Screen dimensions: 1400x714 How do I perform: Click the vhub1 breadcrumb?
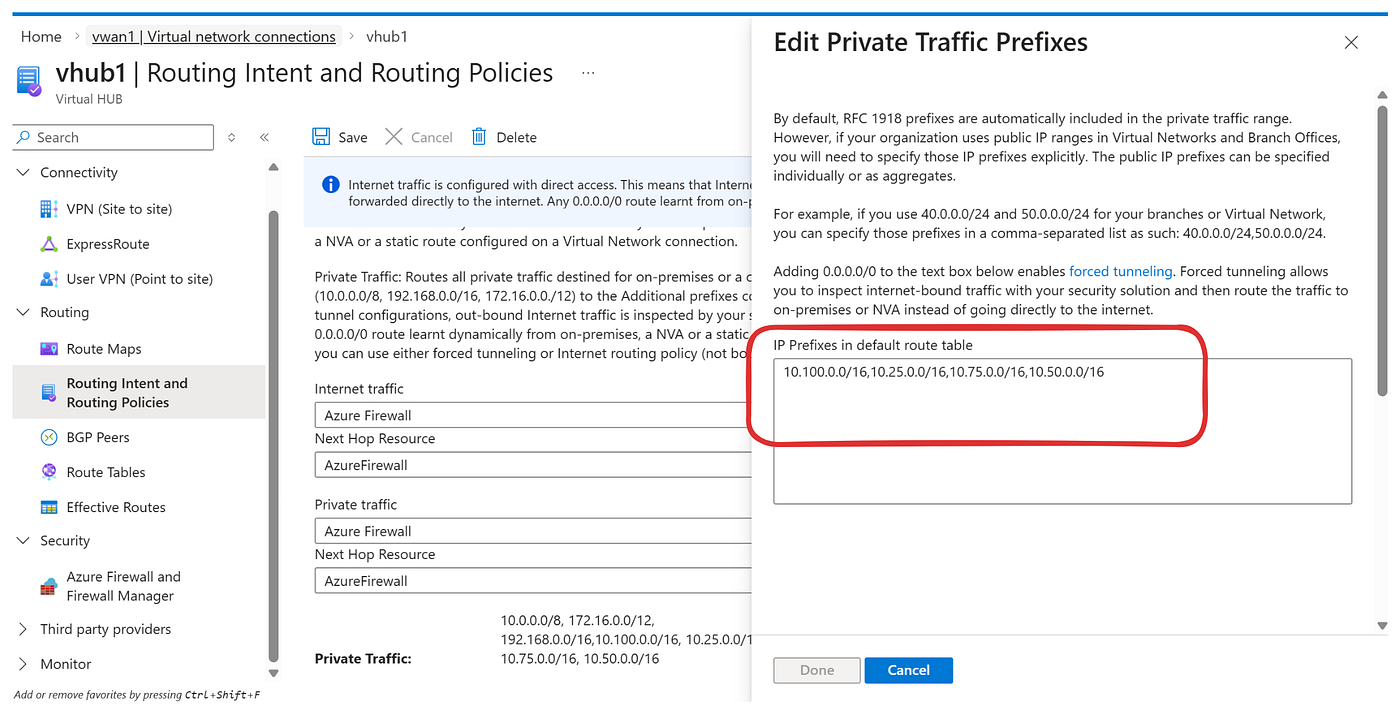[x=387, y=36]
